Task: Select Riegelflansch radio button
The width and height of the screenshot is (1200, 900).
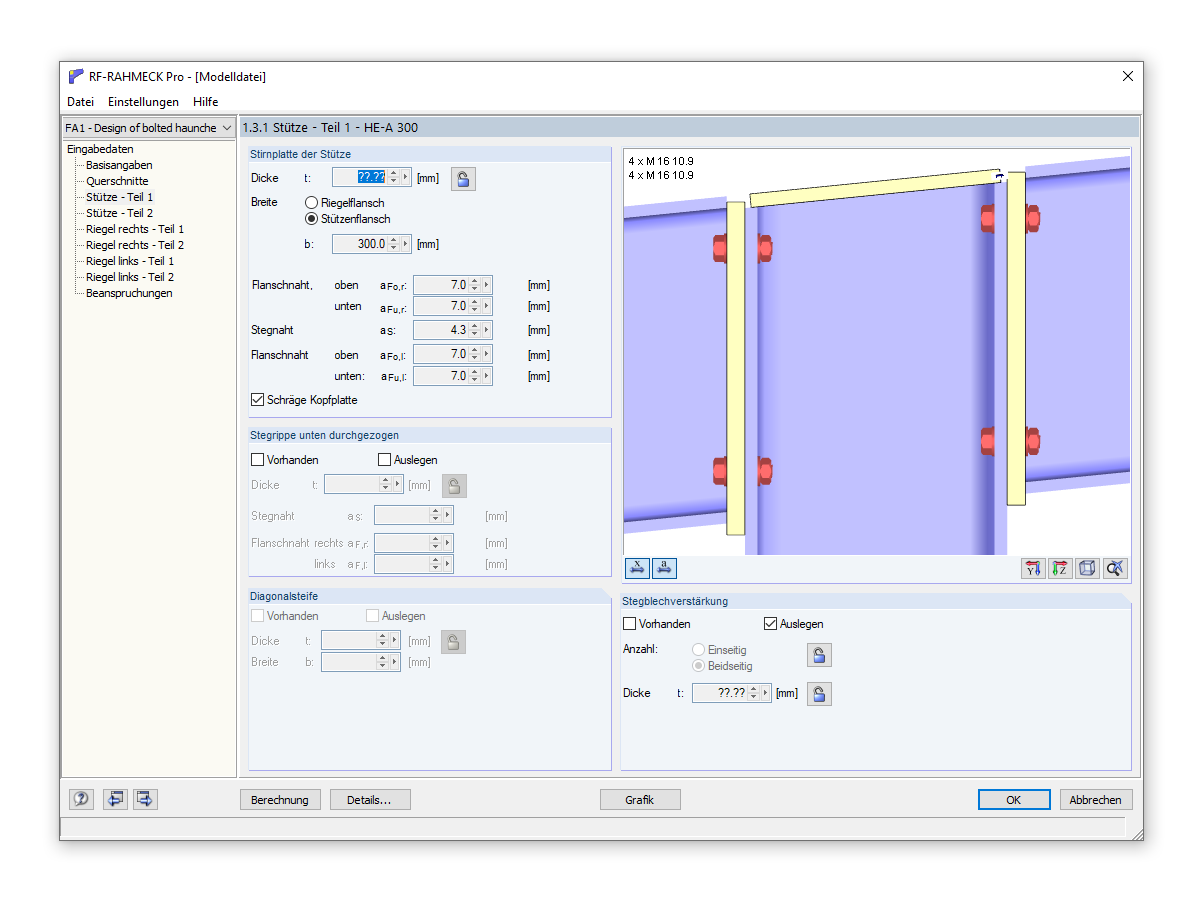Action: (311, 203)
